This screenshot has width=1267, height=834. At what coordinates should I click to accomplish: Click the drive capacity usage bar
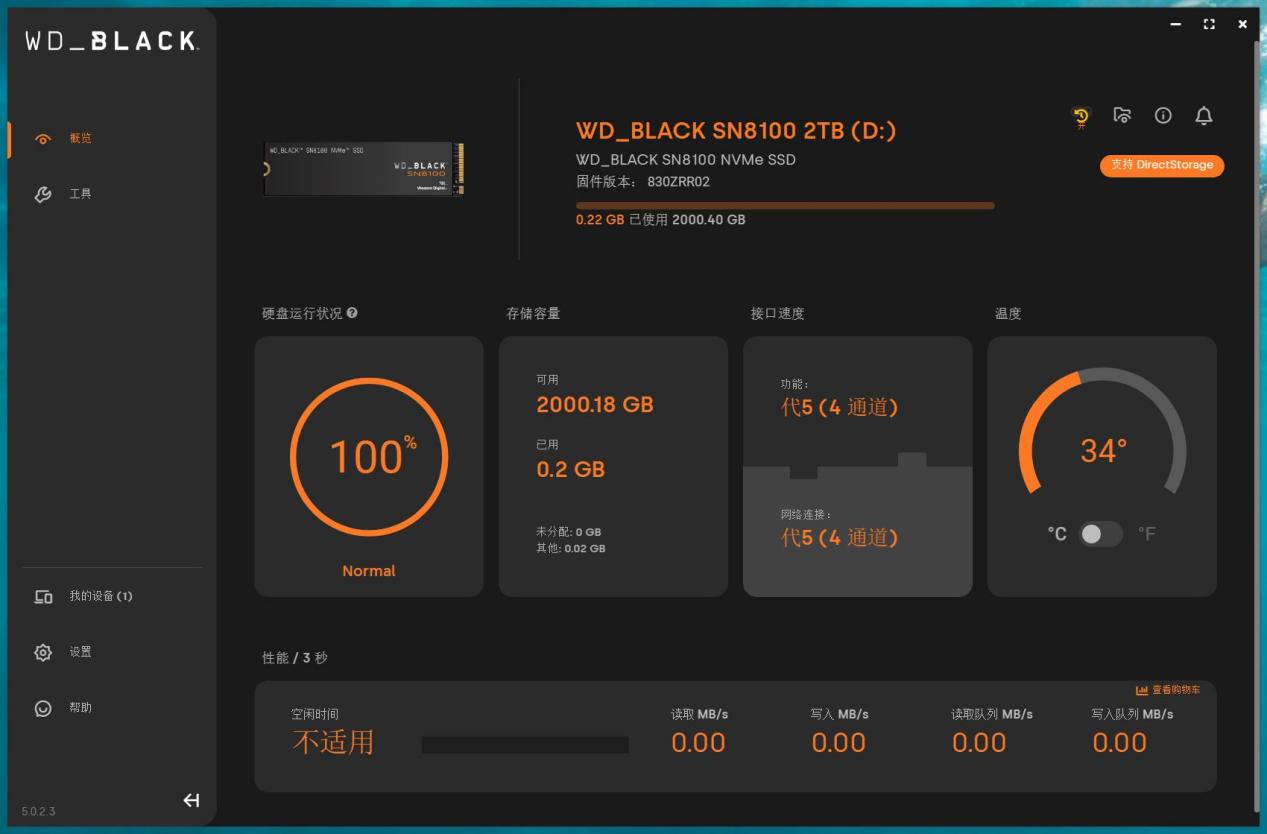785,206
